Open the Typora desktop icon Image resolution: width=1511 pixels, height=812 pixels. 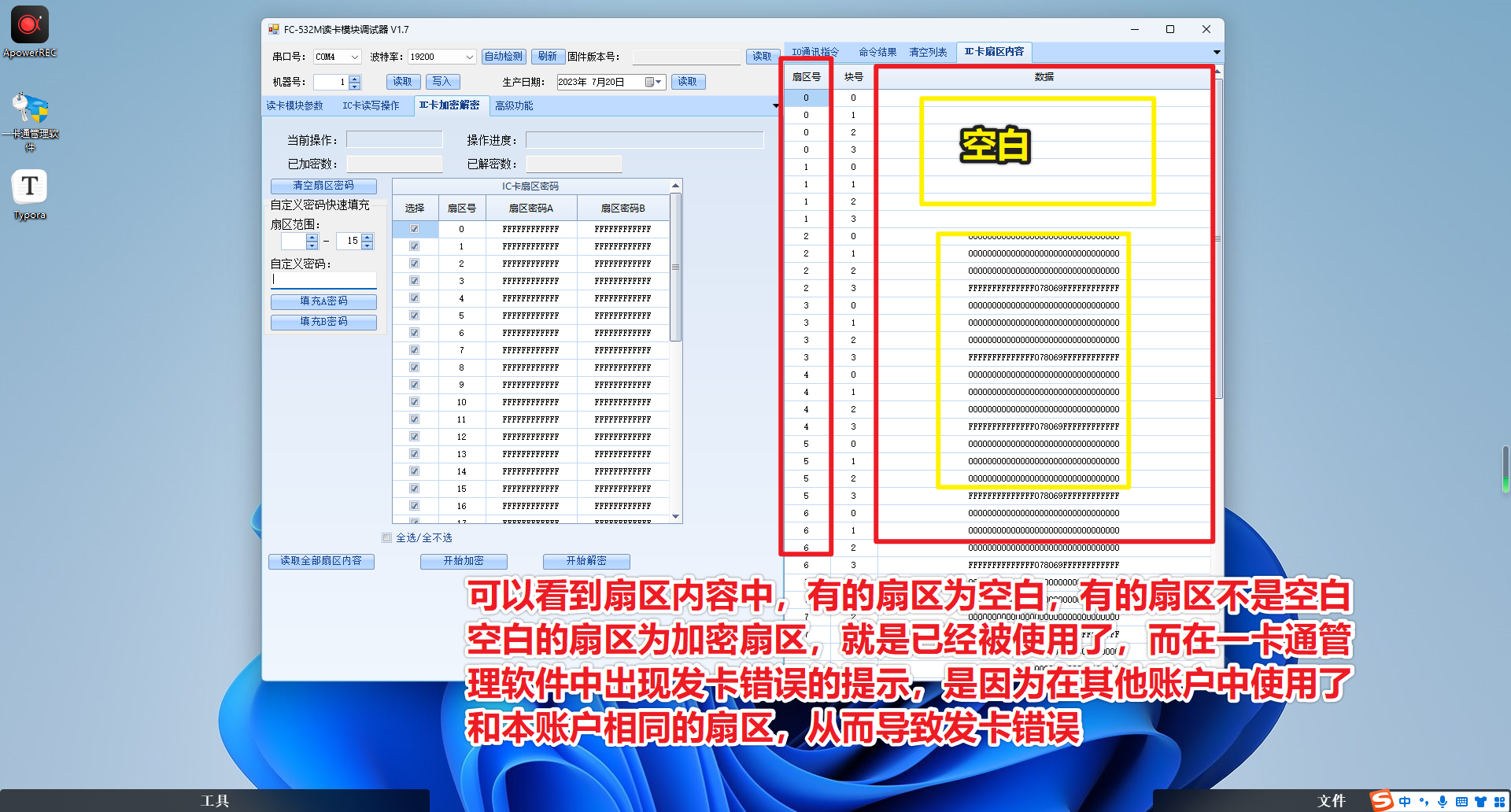click(x=30, y=194)
